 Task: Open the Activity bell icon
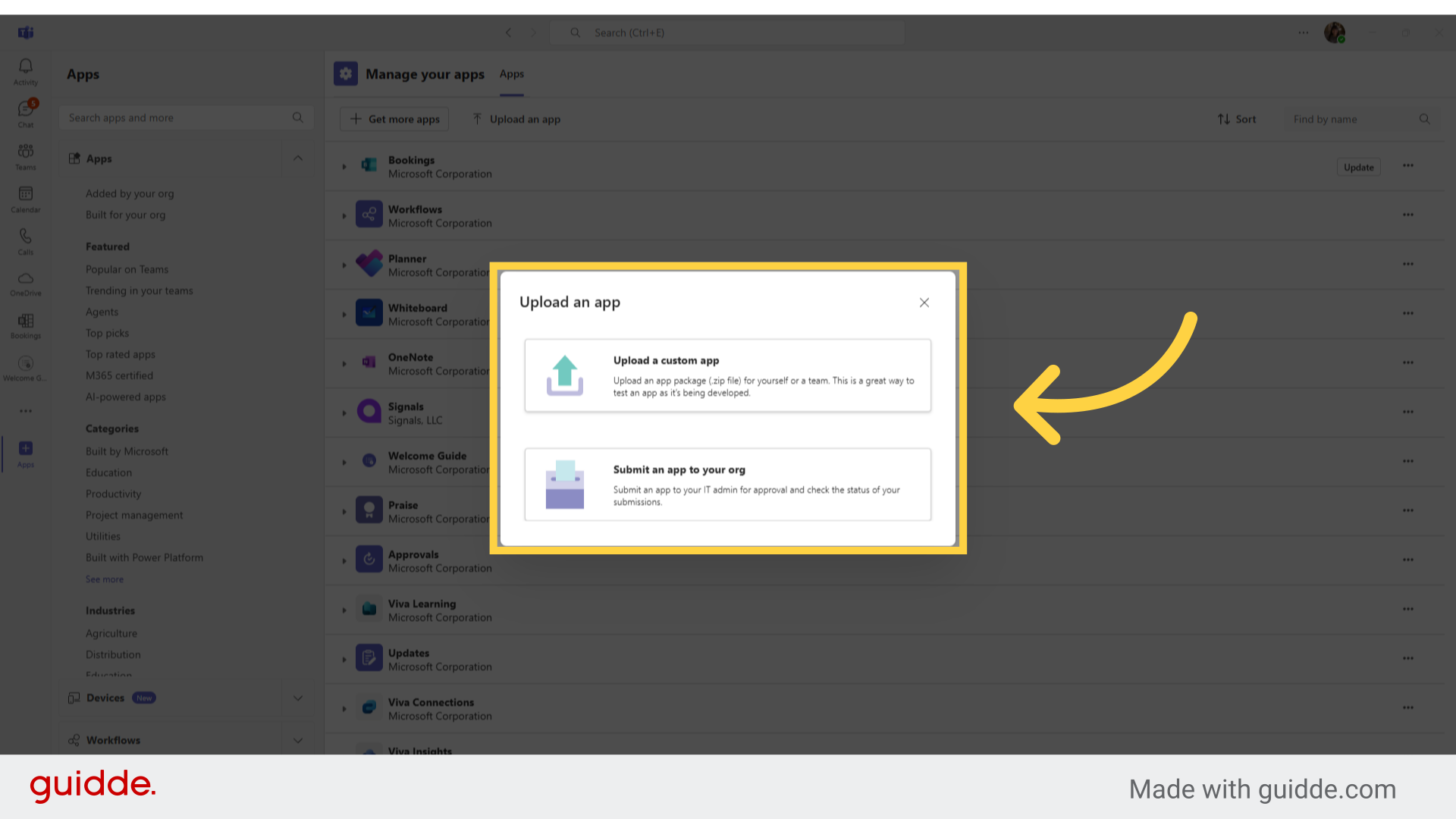click(25, 71)
